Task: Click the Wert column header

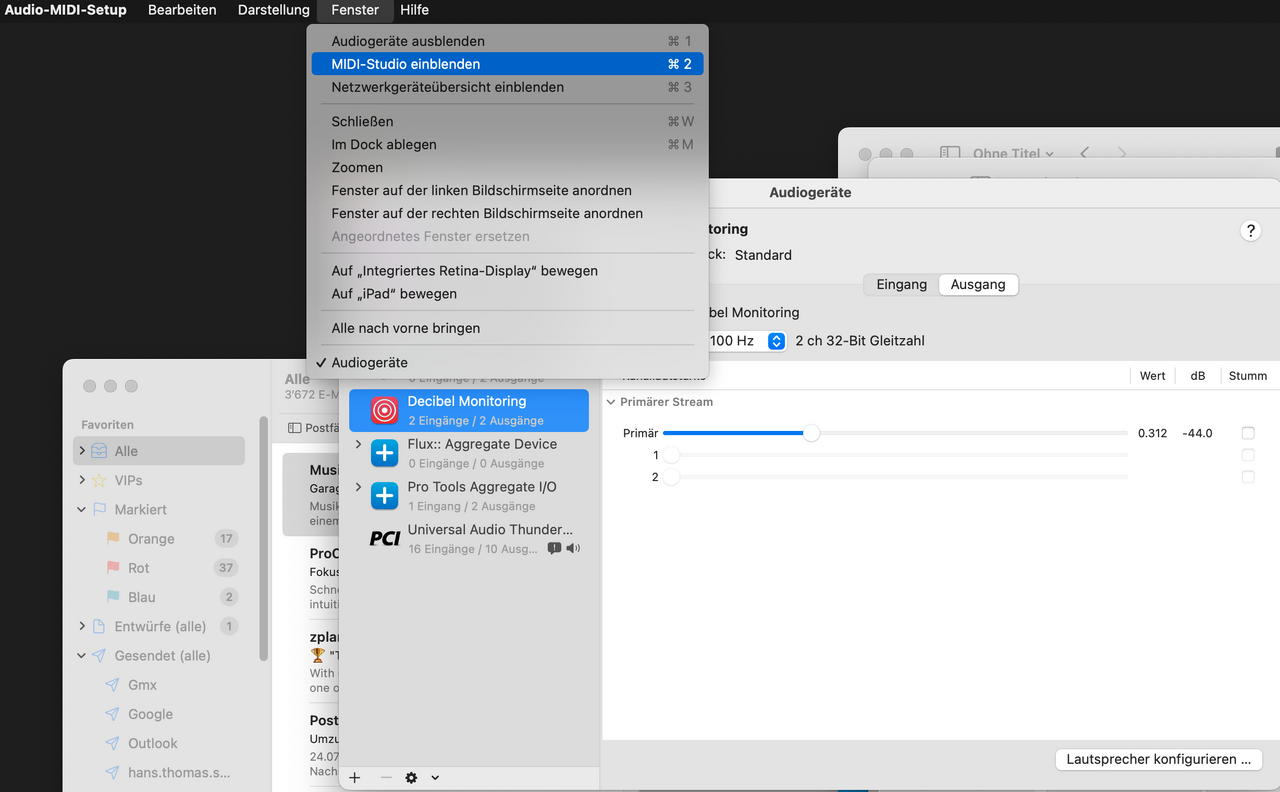Action: pos(1152,376)
